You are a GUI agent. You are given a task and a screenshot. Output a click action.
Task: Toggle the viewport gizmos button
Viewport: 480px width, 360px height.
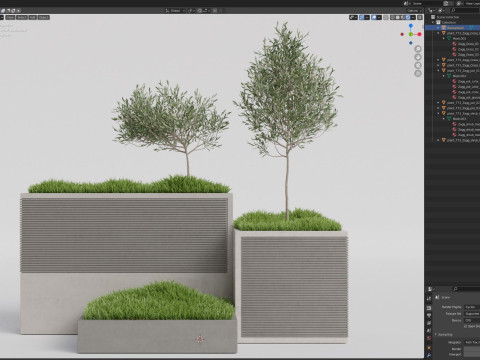coord(361,17)
